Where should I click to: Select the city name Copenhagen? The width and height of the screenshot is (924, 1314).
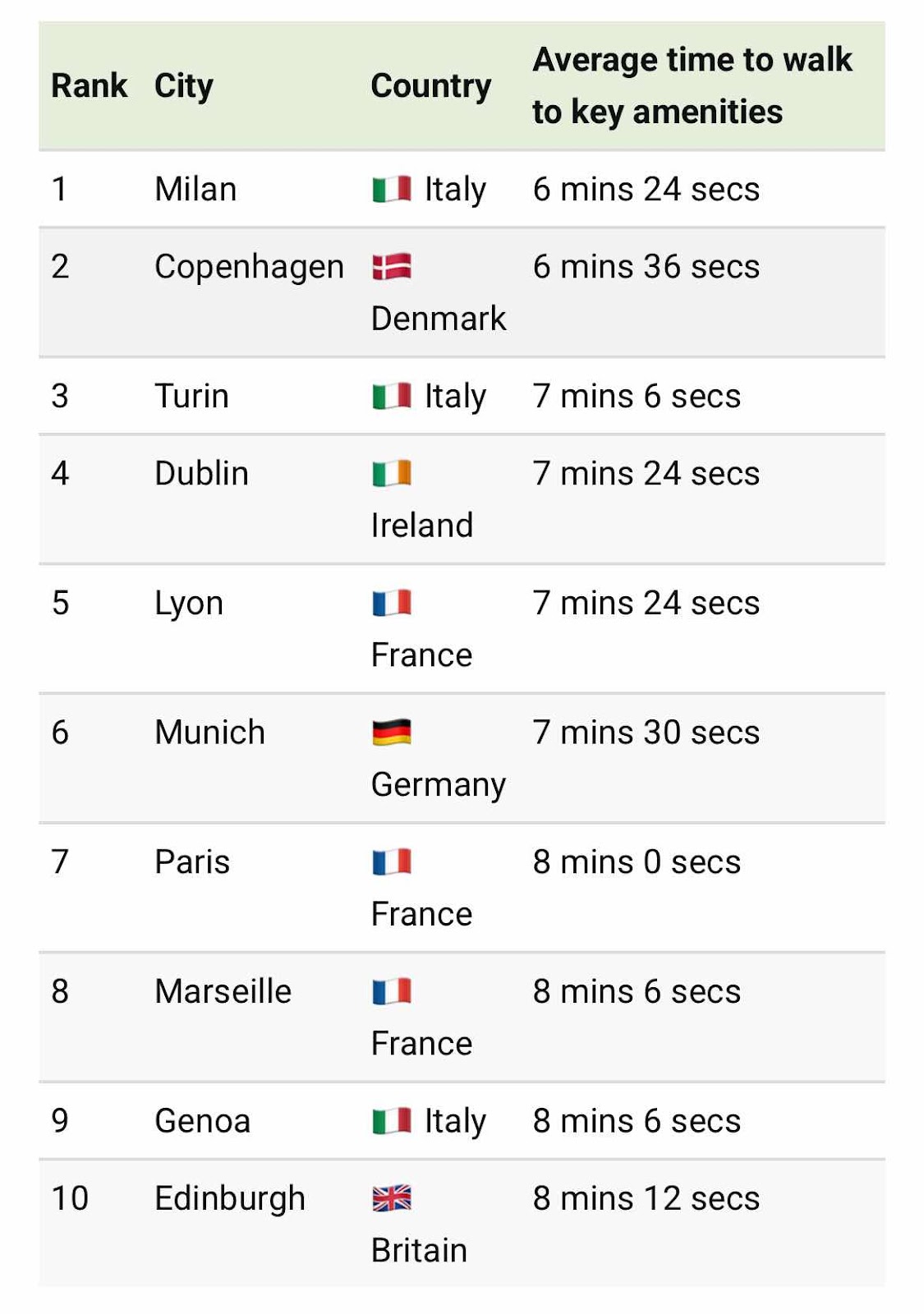[249, 267]
